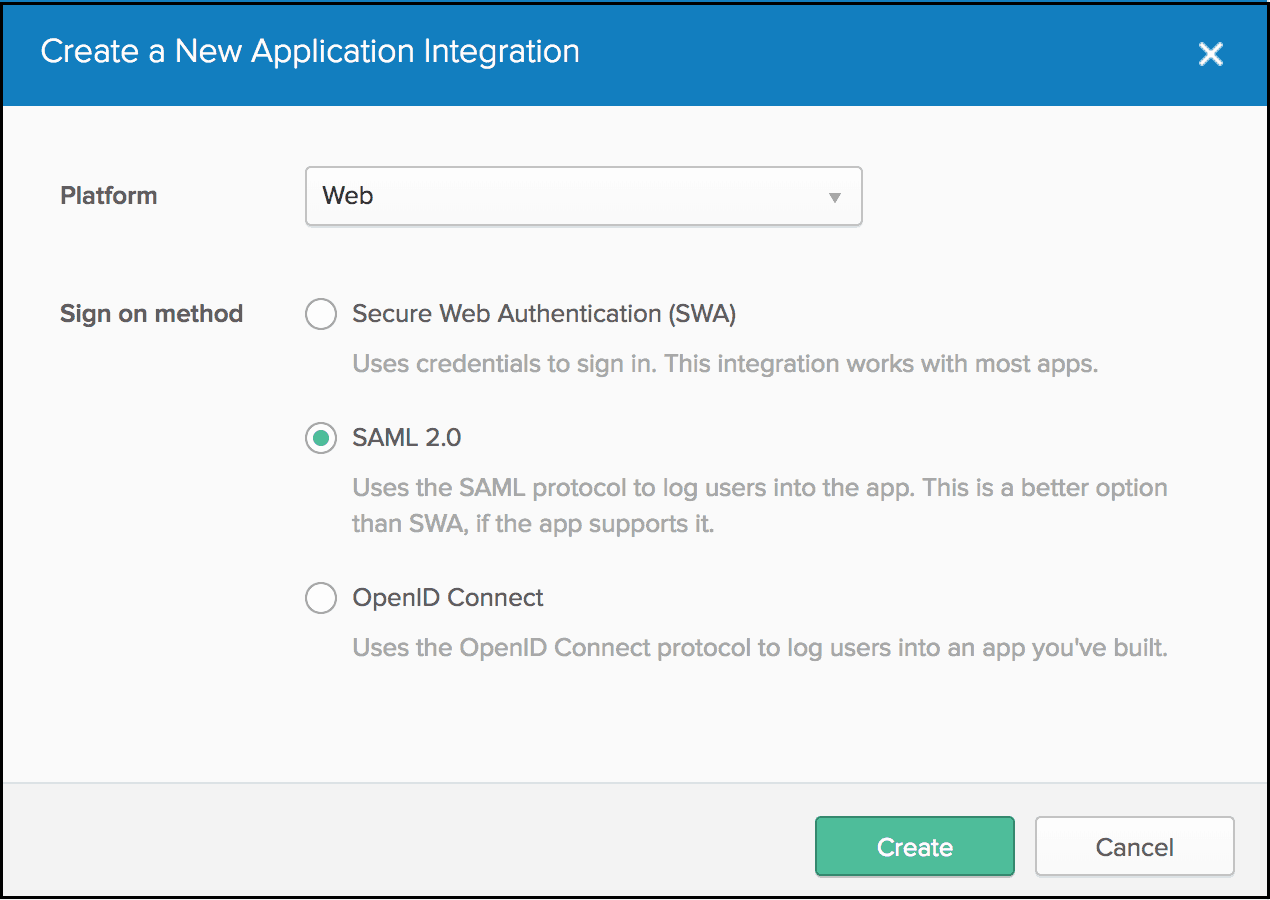Click the OpenID Connect label text
This screenshot has width=1270, height=900.
447,598
